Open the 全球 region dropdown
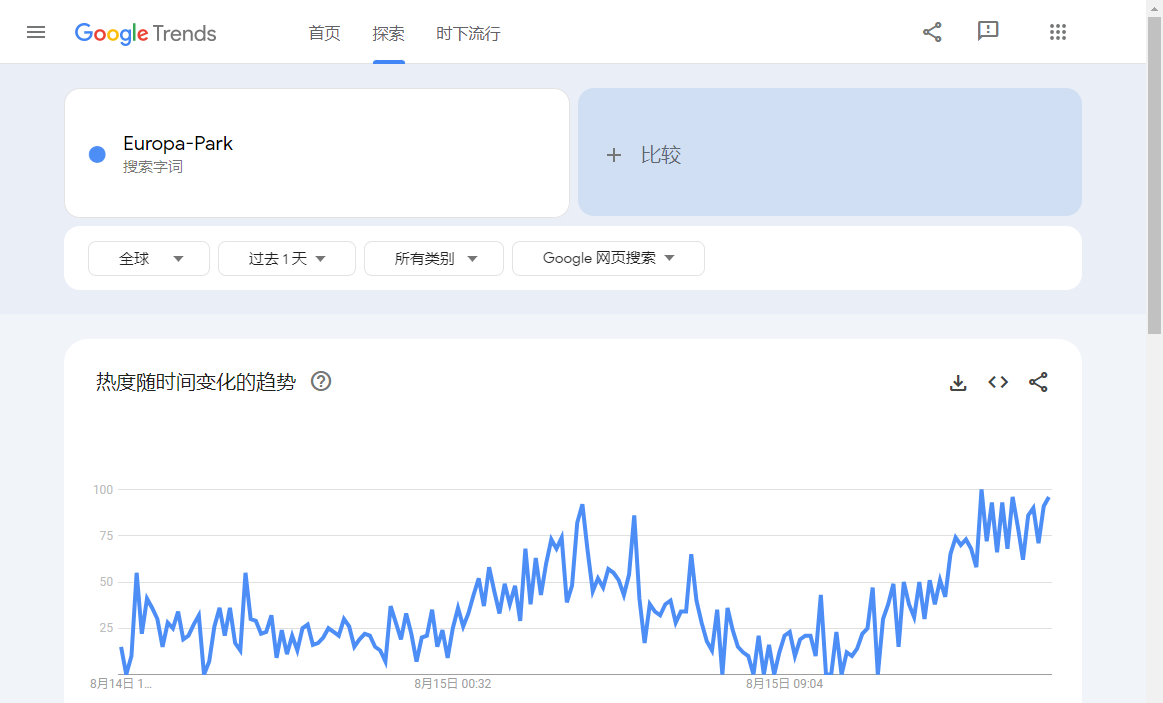This screenshot has width=1163, height=703. point(149,258)
